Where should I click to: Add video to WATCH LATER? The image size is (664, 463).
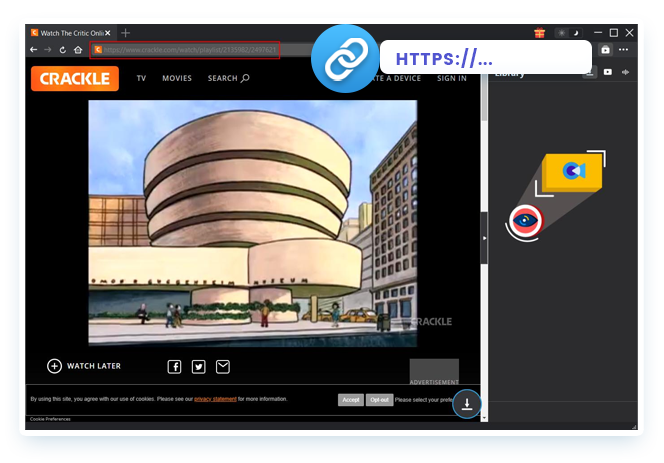click(x=84, y=366)
